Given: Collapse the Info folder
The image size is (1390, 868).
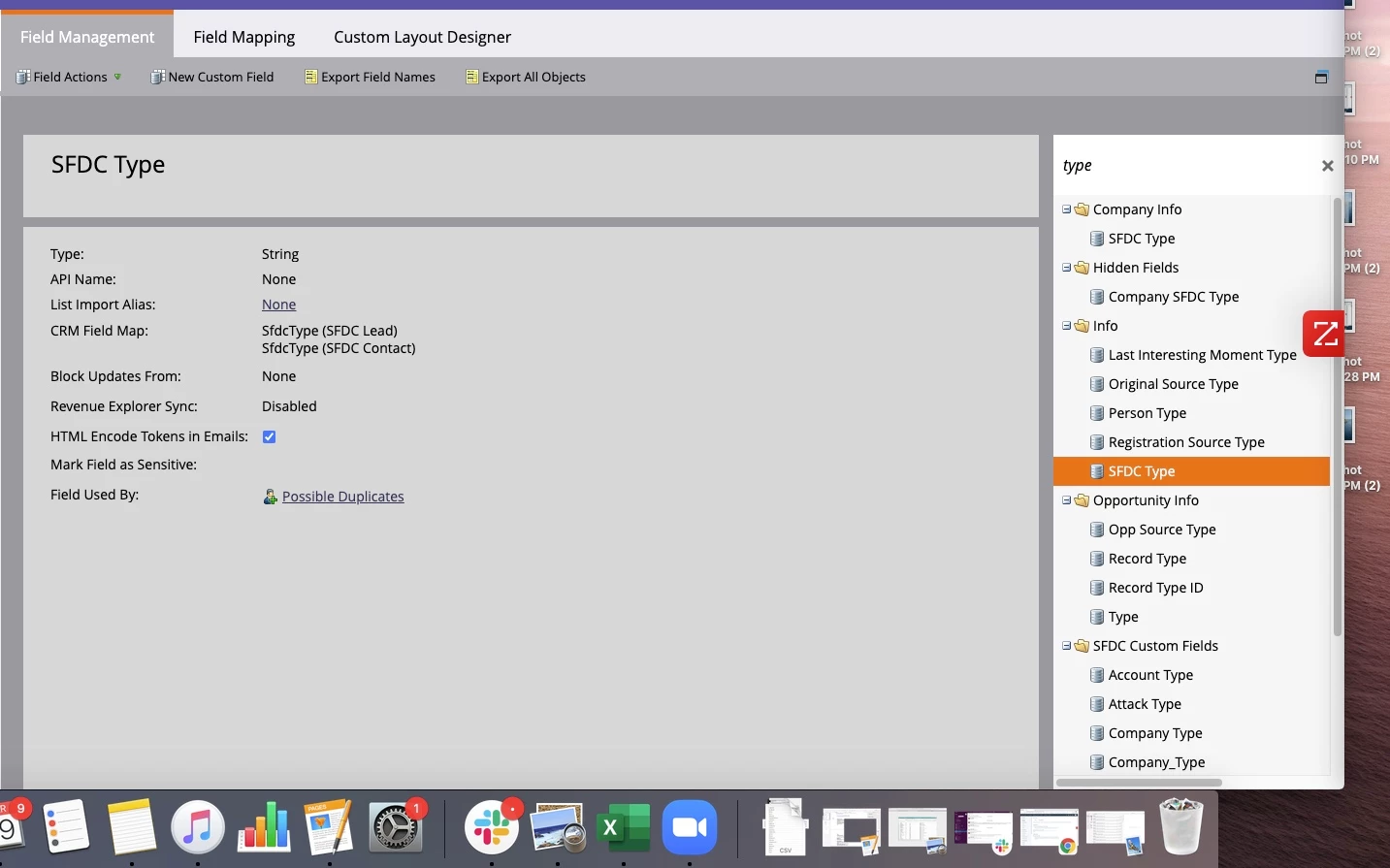Looking at the screenshot, I should (x=1066, y=326).
